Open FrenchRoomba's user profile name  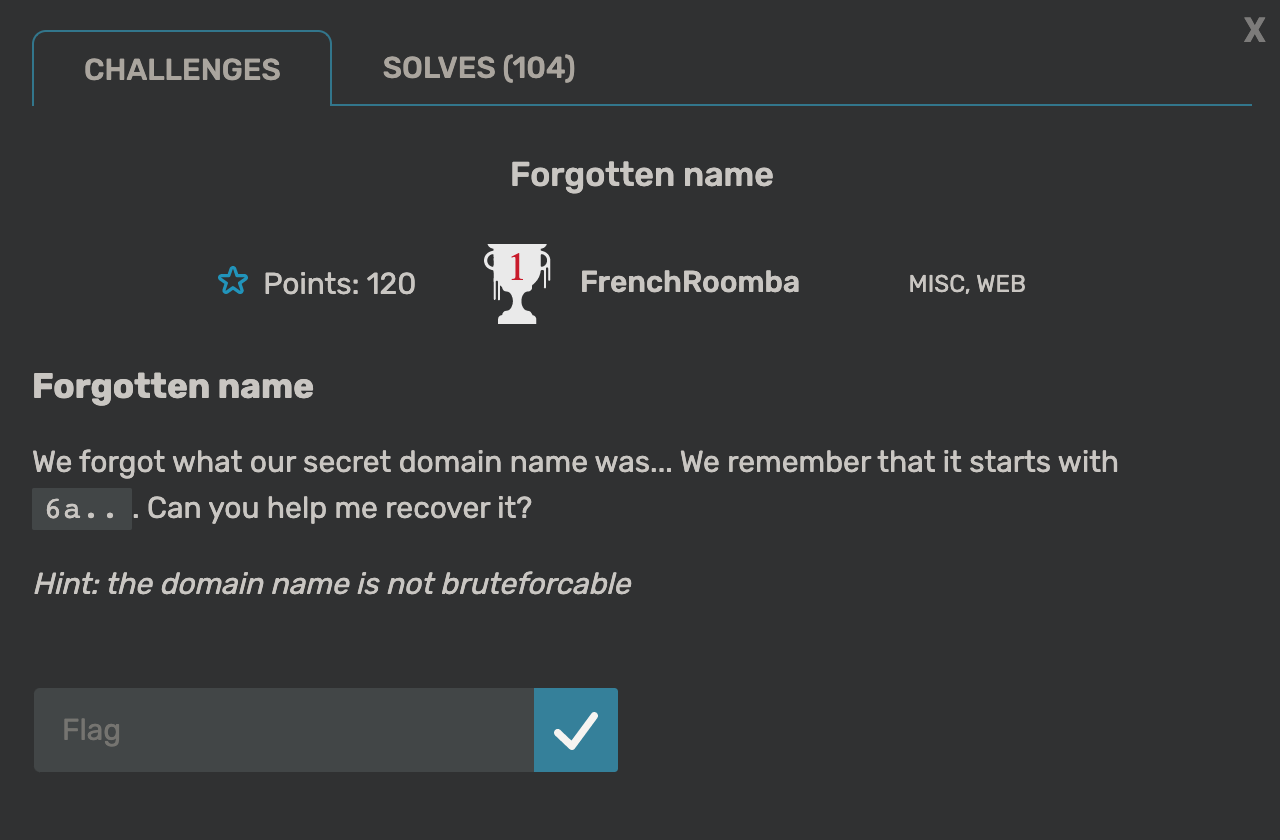690,282
